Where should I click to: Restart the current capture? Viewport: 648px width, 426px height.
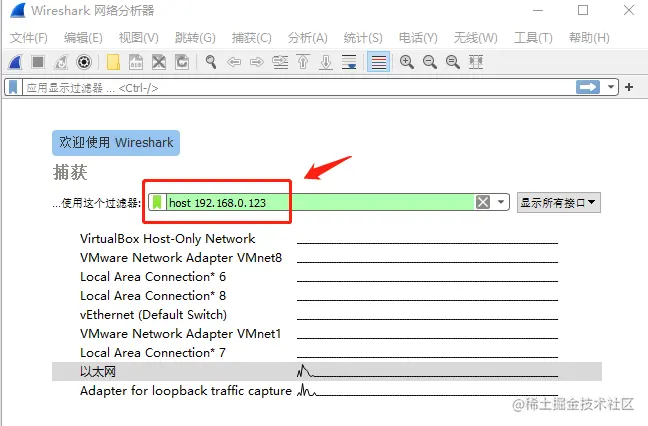coord(61,62)
